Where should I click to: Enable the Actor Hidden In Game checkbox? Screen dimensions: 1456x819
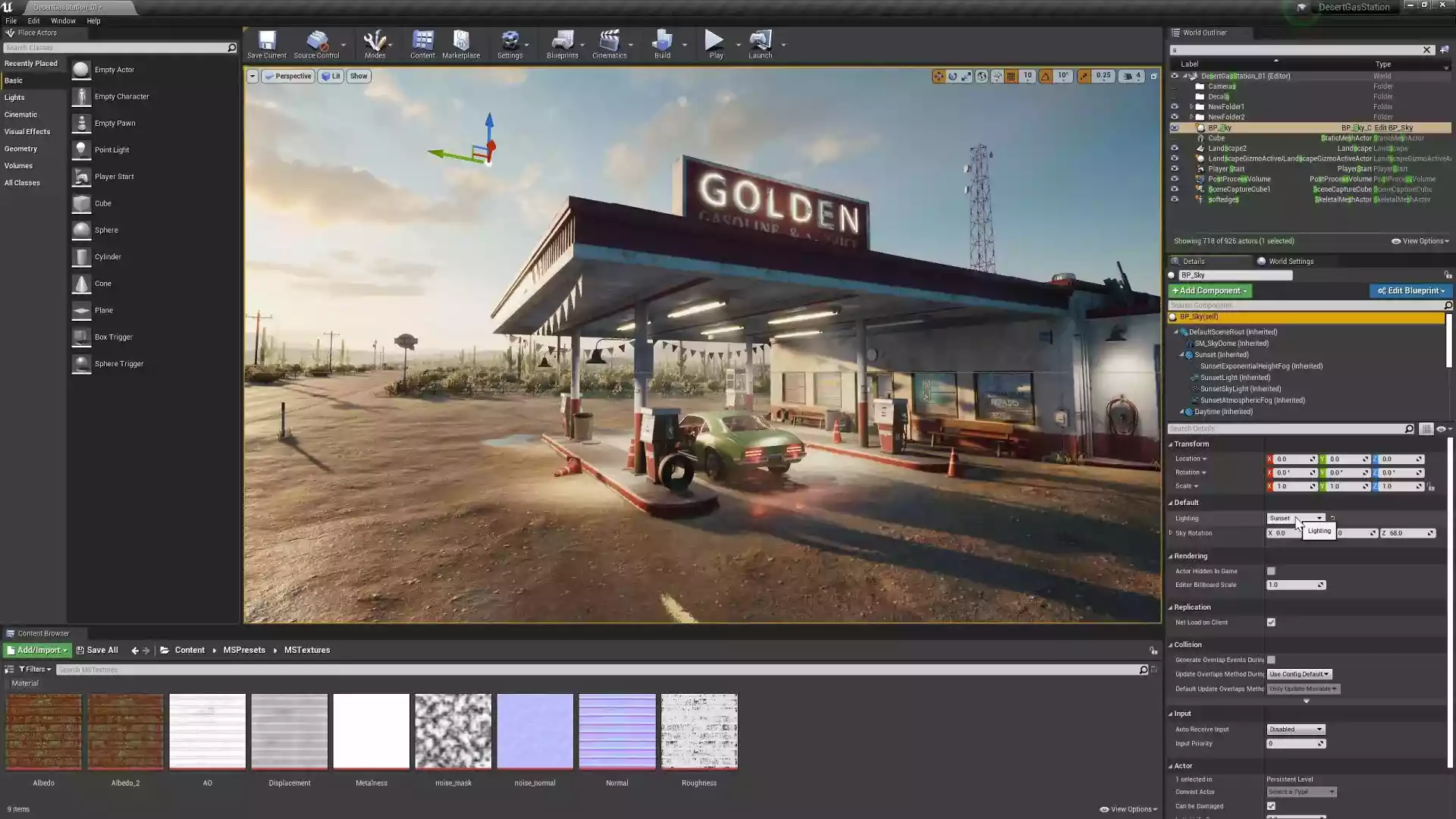pos(1271,571)
